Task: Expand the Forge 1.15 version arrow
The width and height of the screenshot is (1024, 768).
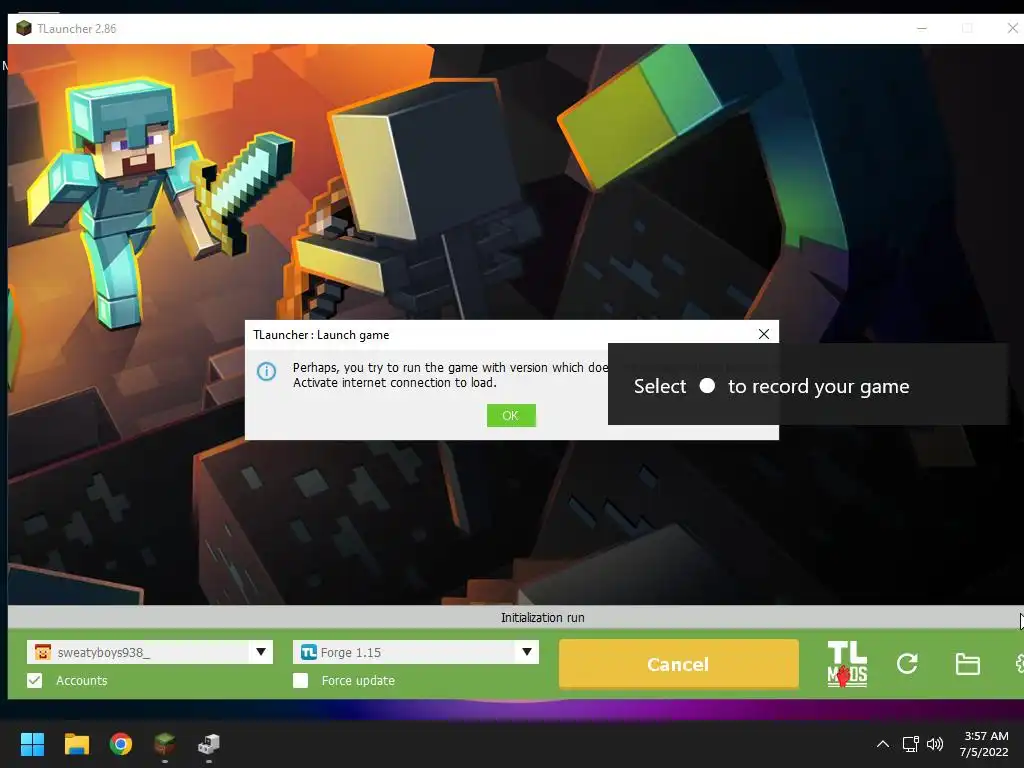Action: point(526,652)
